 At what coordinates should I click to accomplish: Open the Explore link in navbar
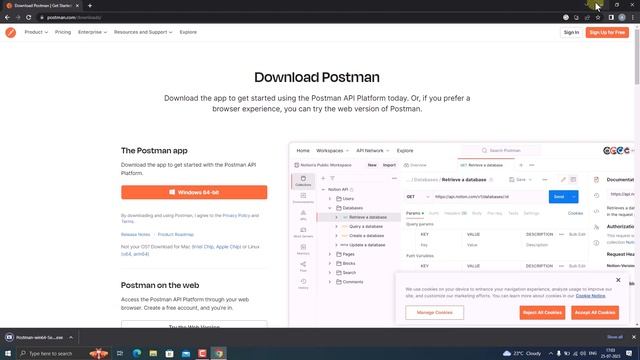click(x=188, y=32)
